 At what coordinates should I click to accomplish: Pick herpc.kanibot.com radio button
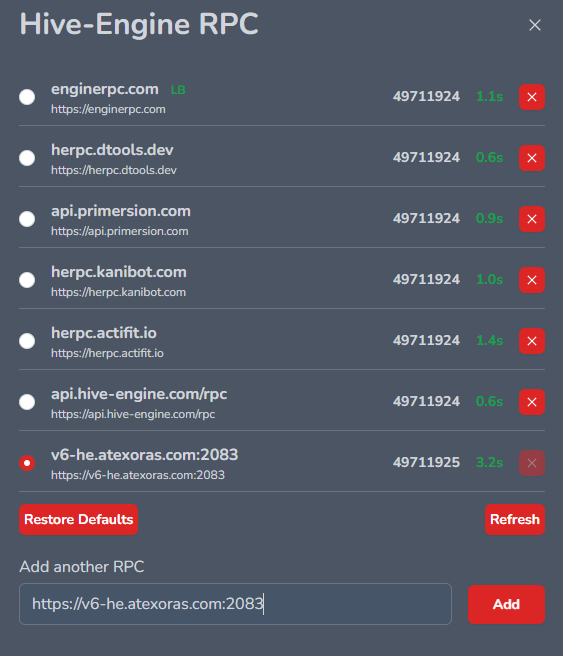[x=27, y=280]
